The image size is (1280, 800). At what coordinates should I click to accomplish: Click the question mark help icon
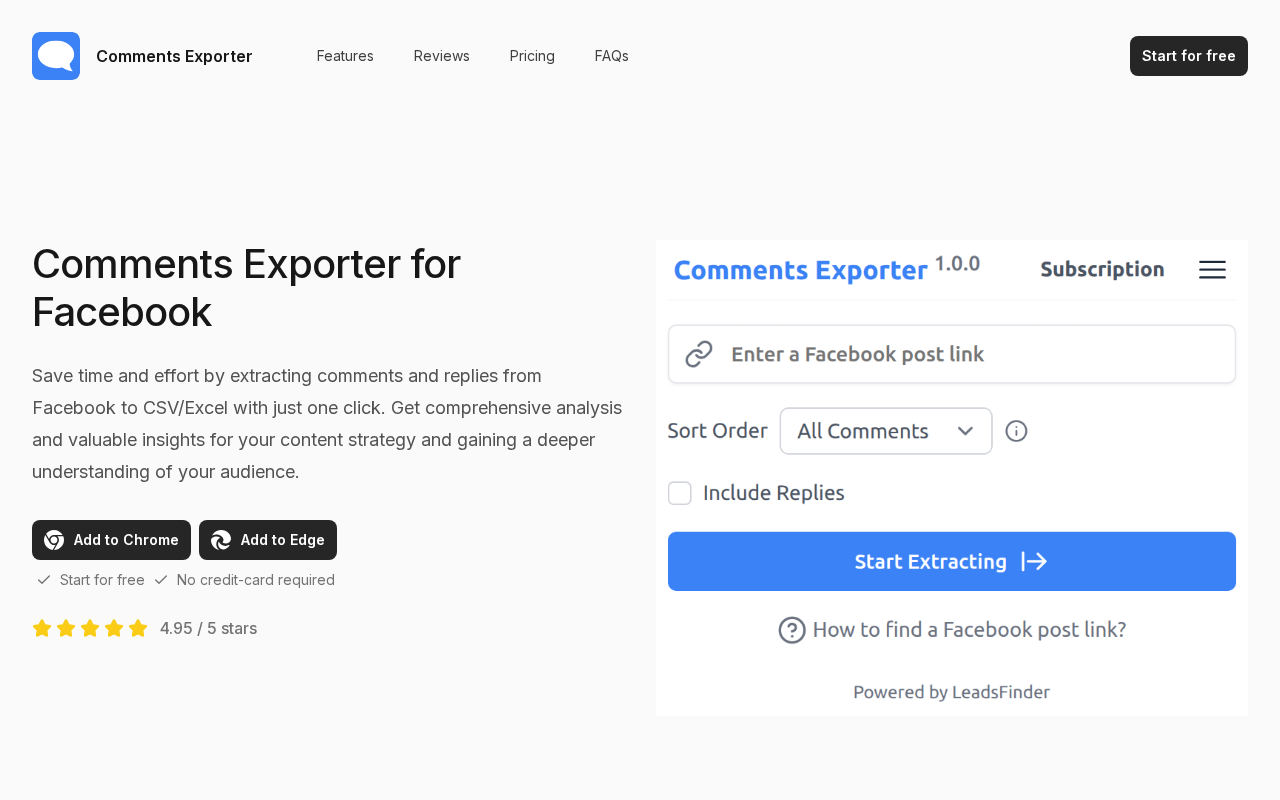point(792,630)
